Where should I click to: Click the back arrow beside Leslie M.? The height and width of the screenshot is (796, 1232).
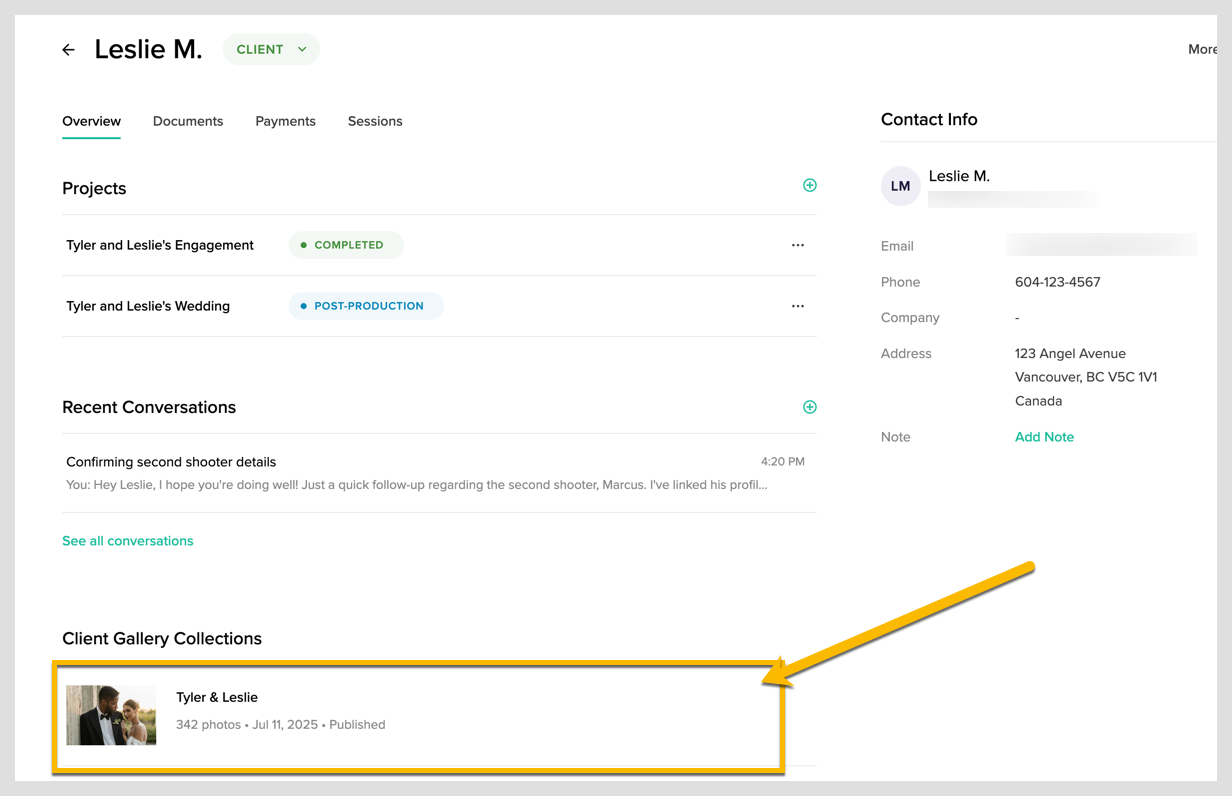pos(68,50)
